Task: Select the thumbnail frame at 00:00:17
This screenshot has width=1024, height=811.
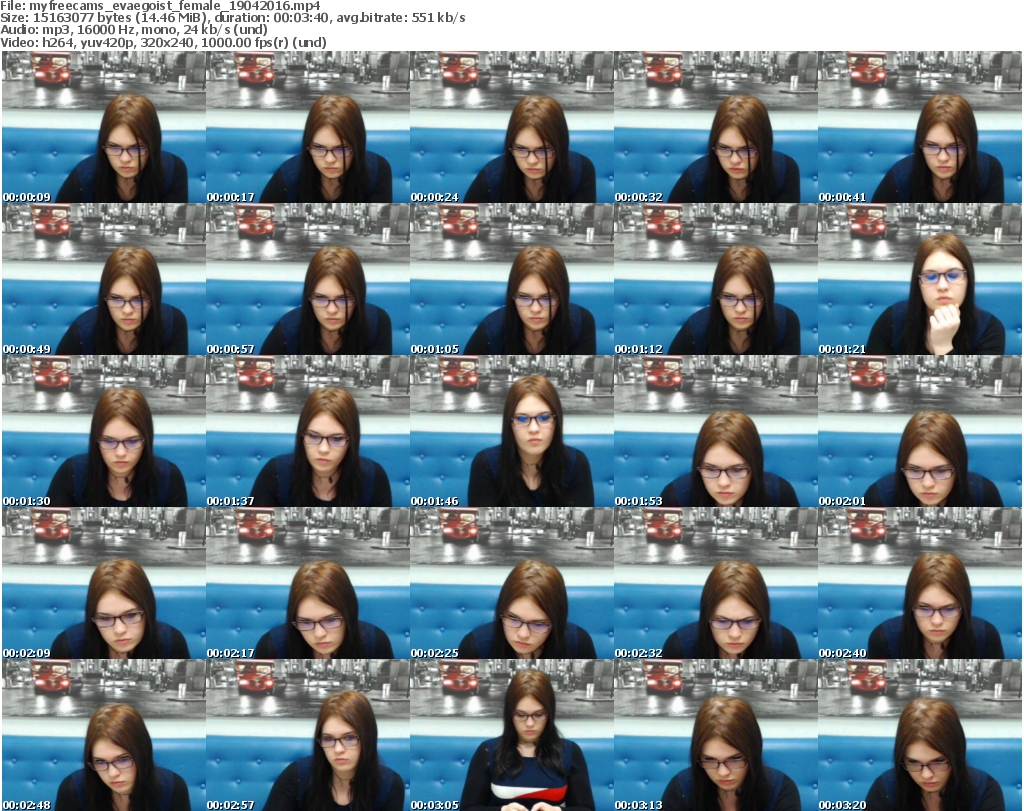Action: pos(308,127)
